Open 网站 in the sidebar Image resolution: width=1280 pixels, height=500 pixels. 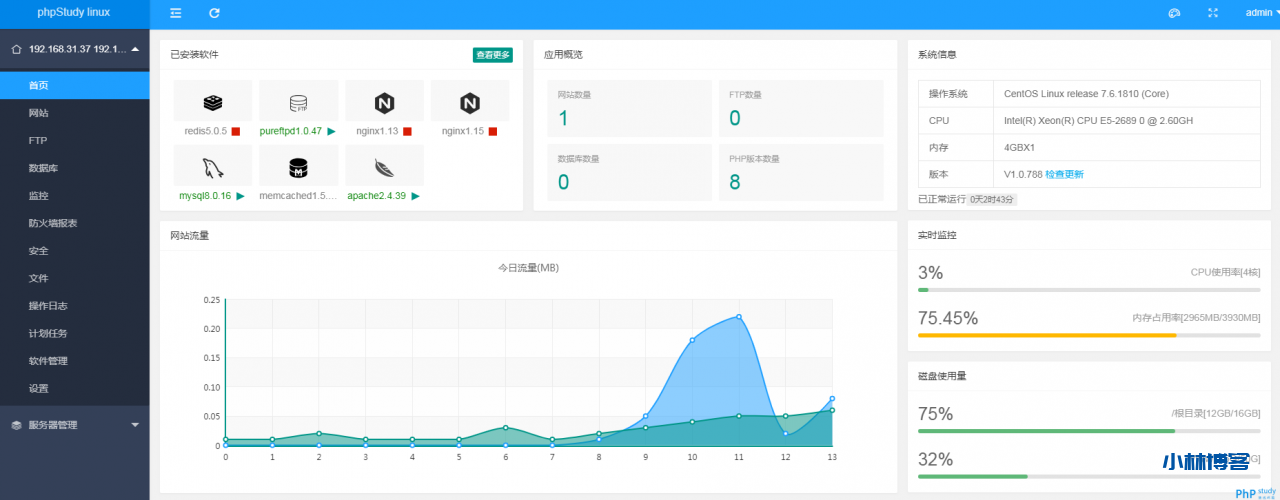pos(75,113)
